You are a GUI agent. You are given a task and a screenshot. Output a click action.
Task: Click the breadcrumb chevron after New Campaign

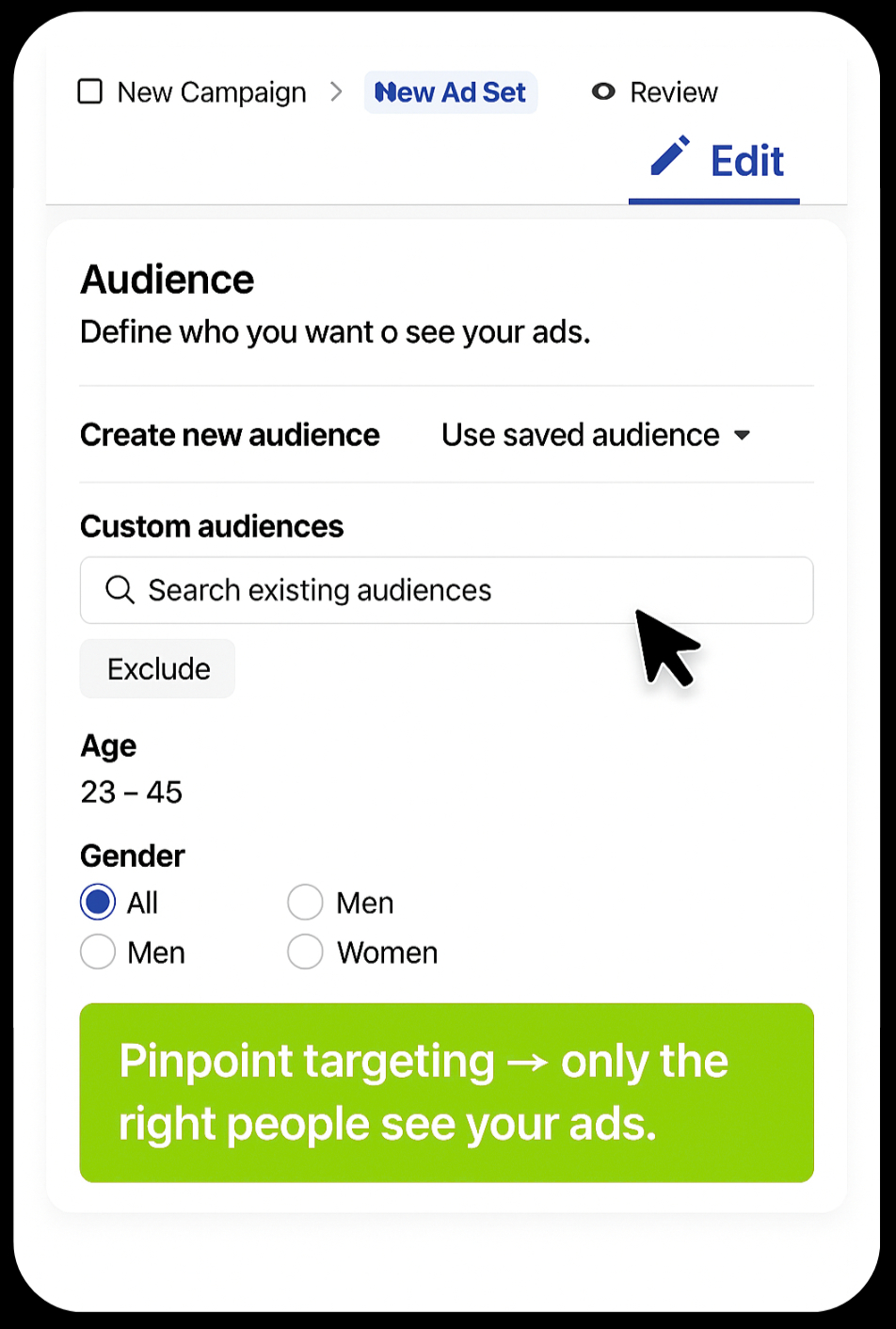tap(336, 92)
